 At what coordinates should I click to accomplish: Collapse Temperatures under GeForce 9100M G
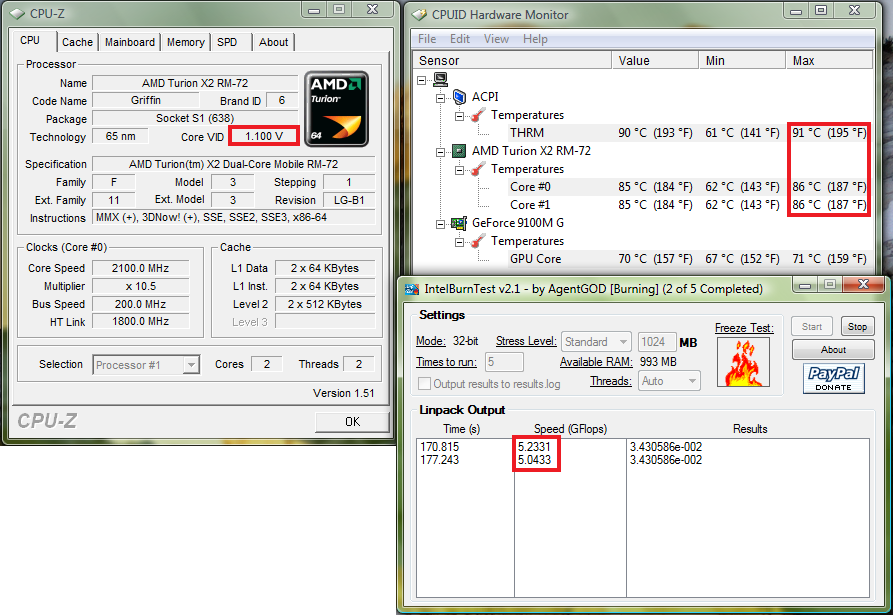click(459, 242)
